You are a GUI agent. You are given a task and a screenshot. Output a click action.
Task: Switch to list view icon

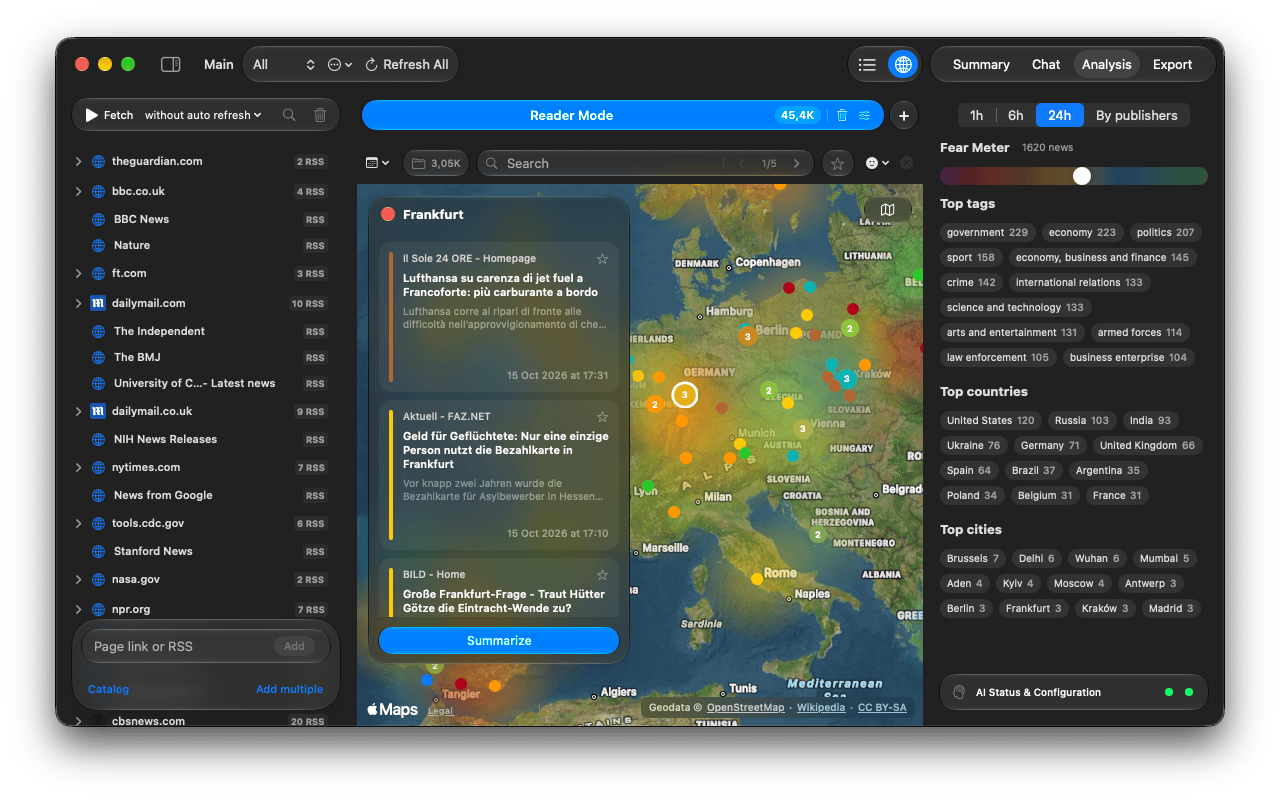tap(867, 64)
